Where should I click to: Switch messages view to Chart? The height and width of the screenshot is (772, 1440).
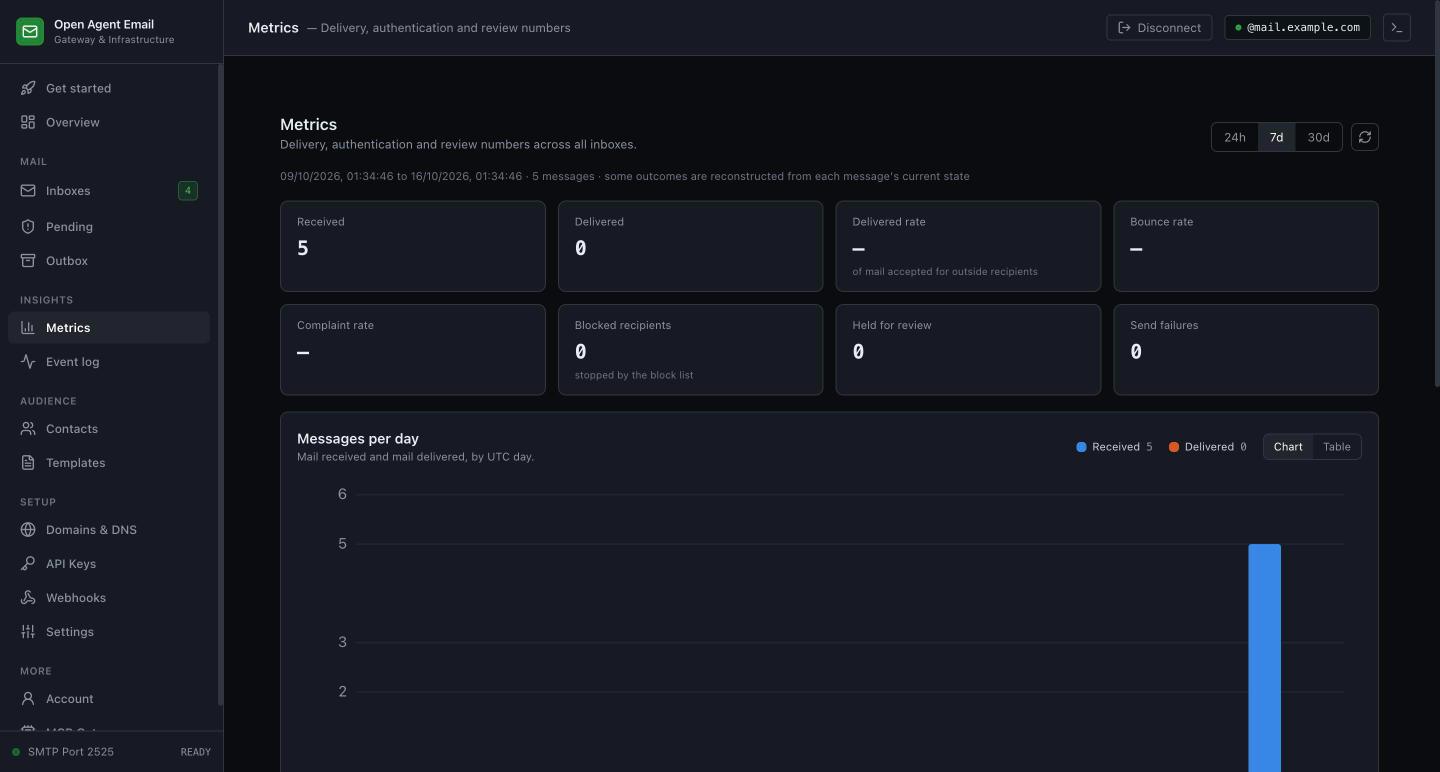1288,447
